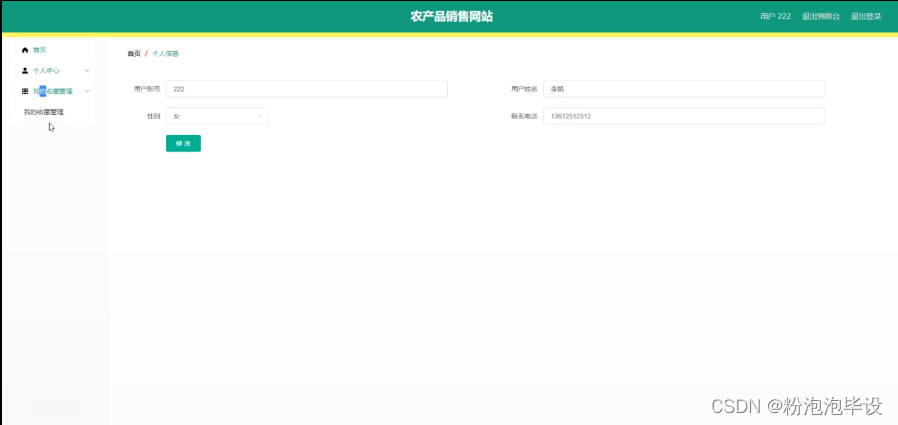Click the 个人信息 breadcrumb item

pyautogui.click(x=165, y=53)
